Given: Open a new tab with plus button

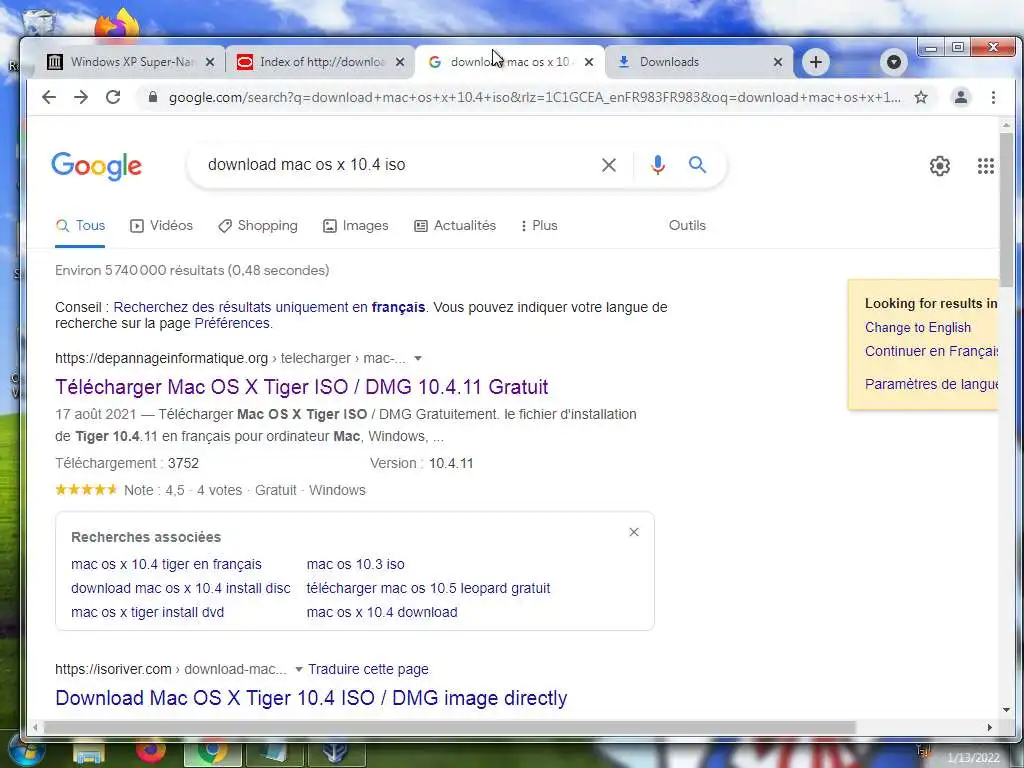Looking at the screenshot, I should 816,62.
